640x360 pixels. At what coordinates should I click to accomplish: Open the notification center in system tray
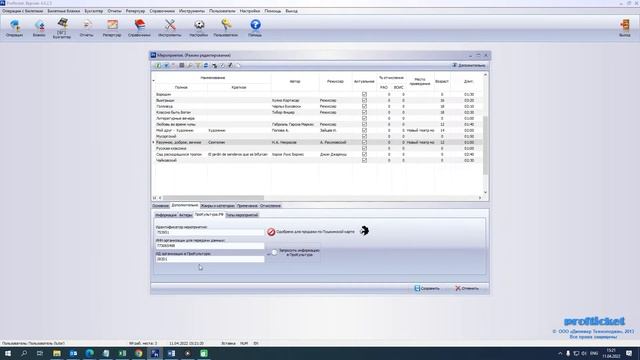click(629, 353)
